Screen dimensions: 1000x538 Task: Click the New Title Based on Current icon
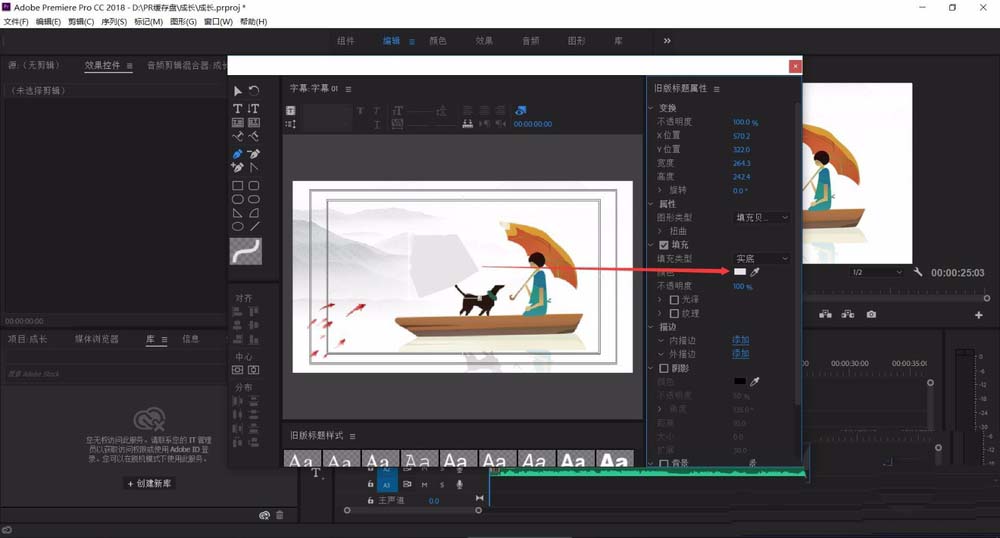pyautogui.click(x=290, y=110)
